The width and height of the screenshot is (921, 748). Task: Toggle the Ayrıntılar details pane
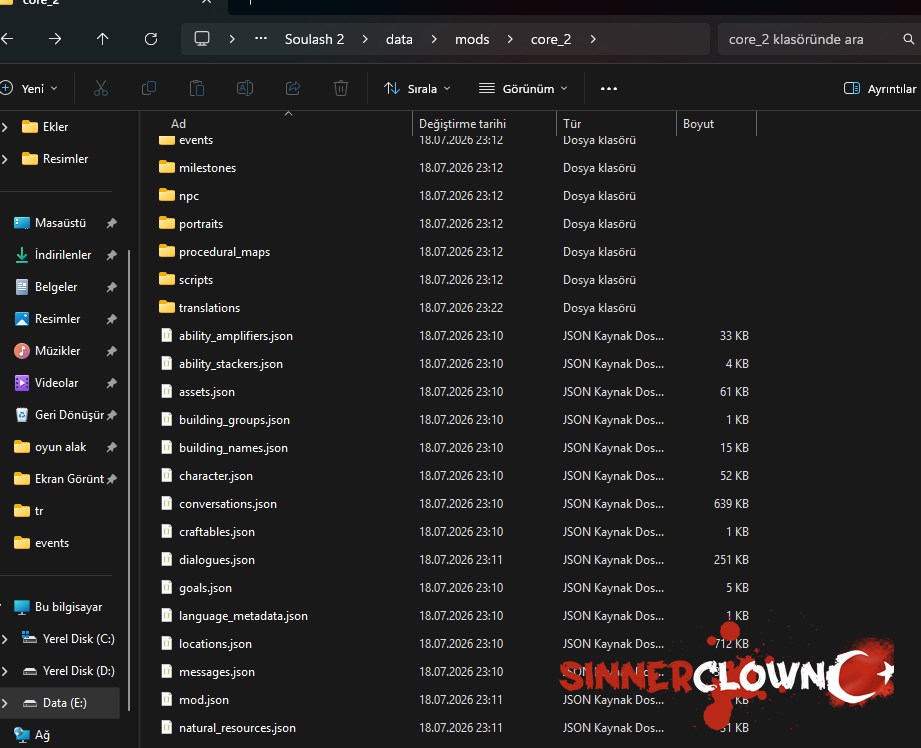pyautogui.click(x=879, y=89)
